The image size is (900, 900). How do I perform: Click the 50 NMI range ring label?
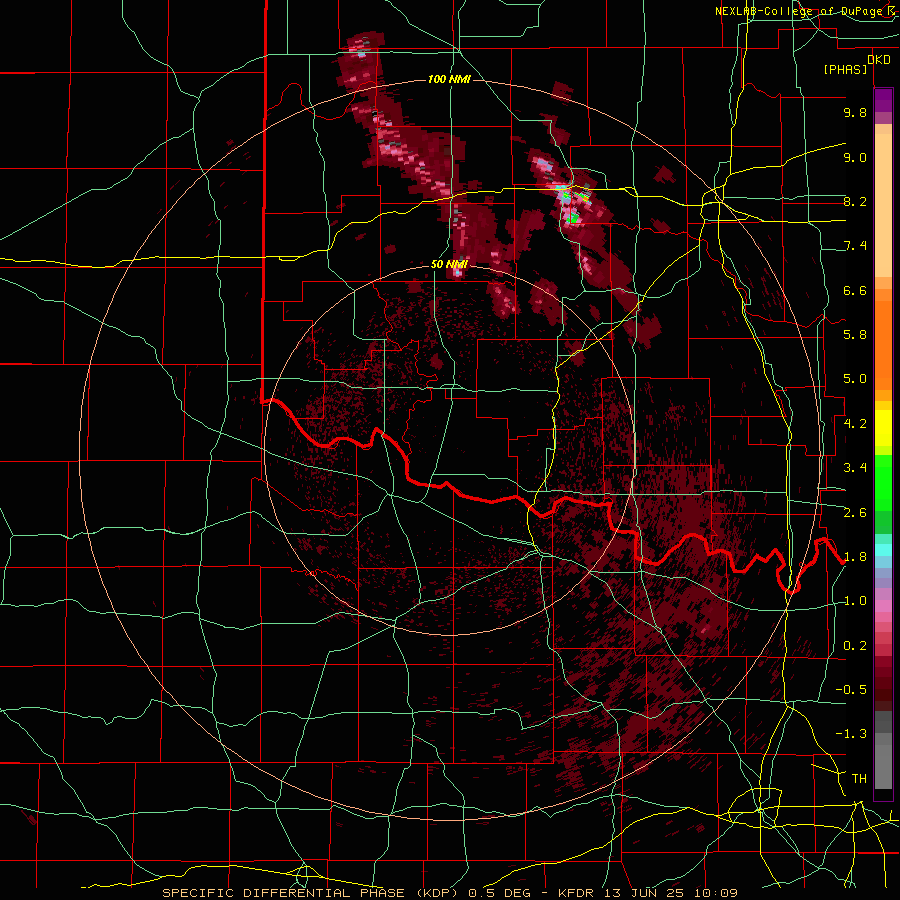(449, 264)
